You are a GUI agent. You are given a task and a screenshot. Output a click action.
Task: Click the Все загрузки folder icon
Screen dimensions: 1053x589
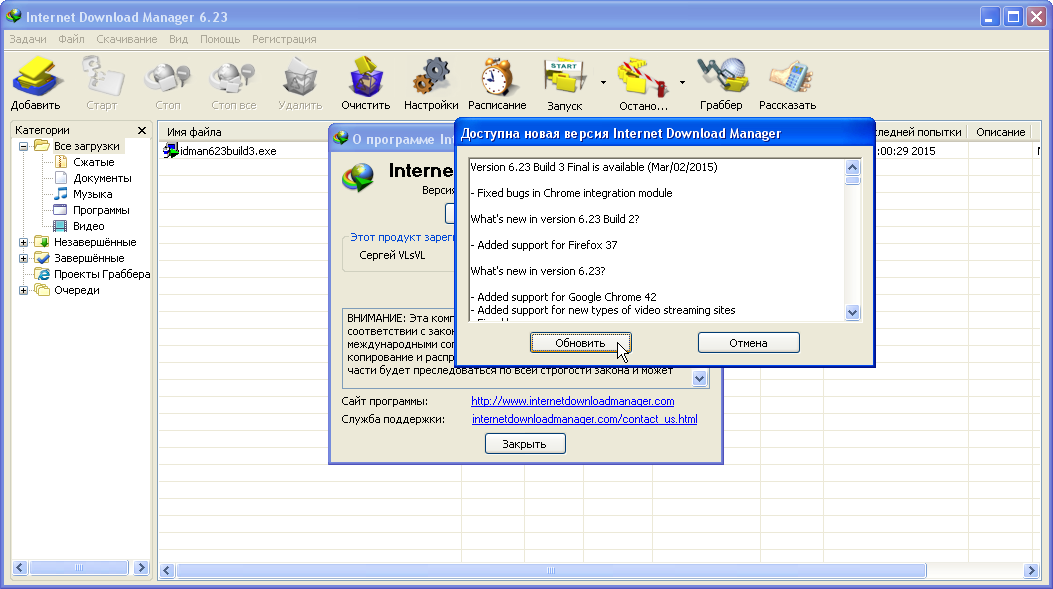[42, 146]
